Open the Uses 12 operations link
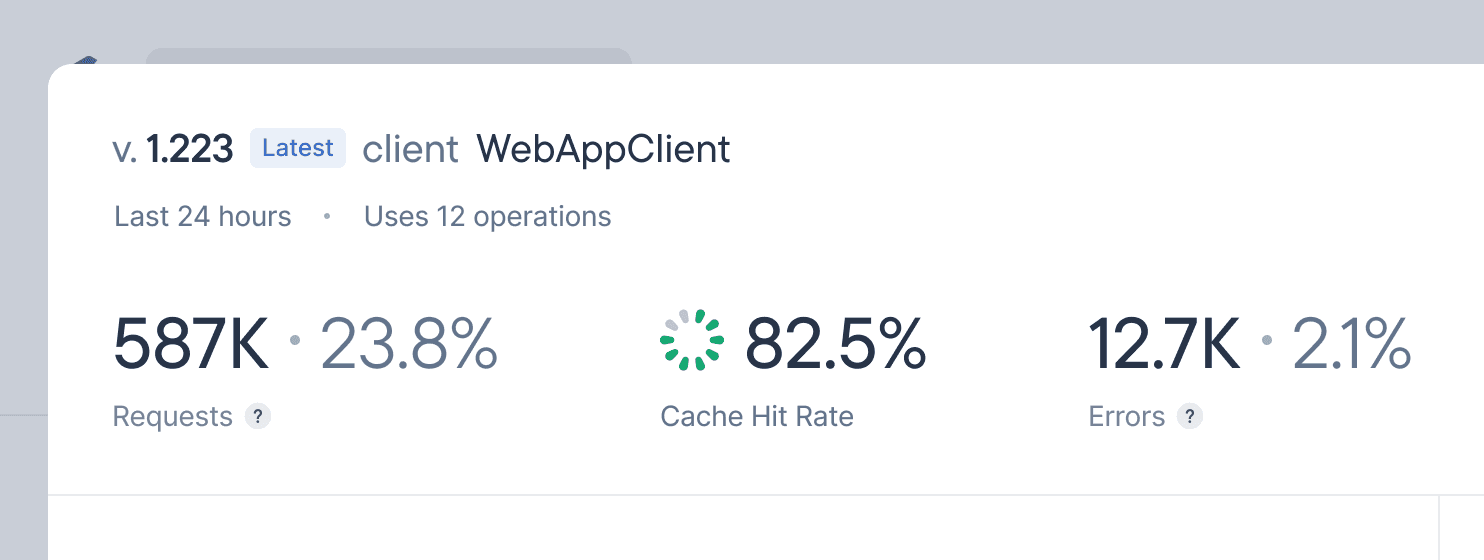The width and height of the screenshot is (1484, 560). click(487, 217)
